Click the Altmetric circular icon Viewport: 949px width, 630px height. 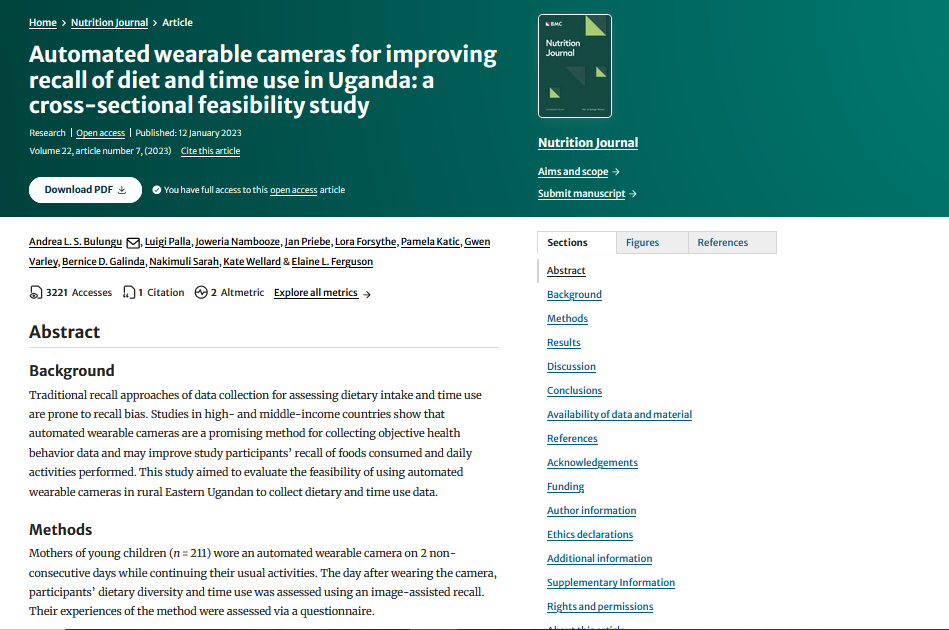[201, 293]
